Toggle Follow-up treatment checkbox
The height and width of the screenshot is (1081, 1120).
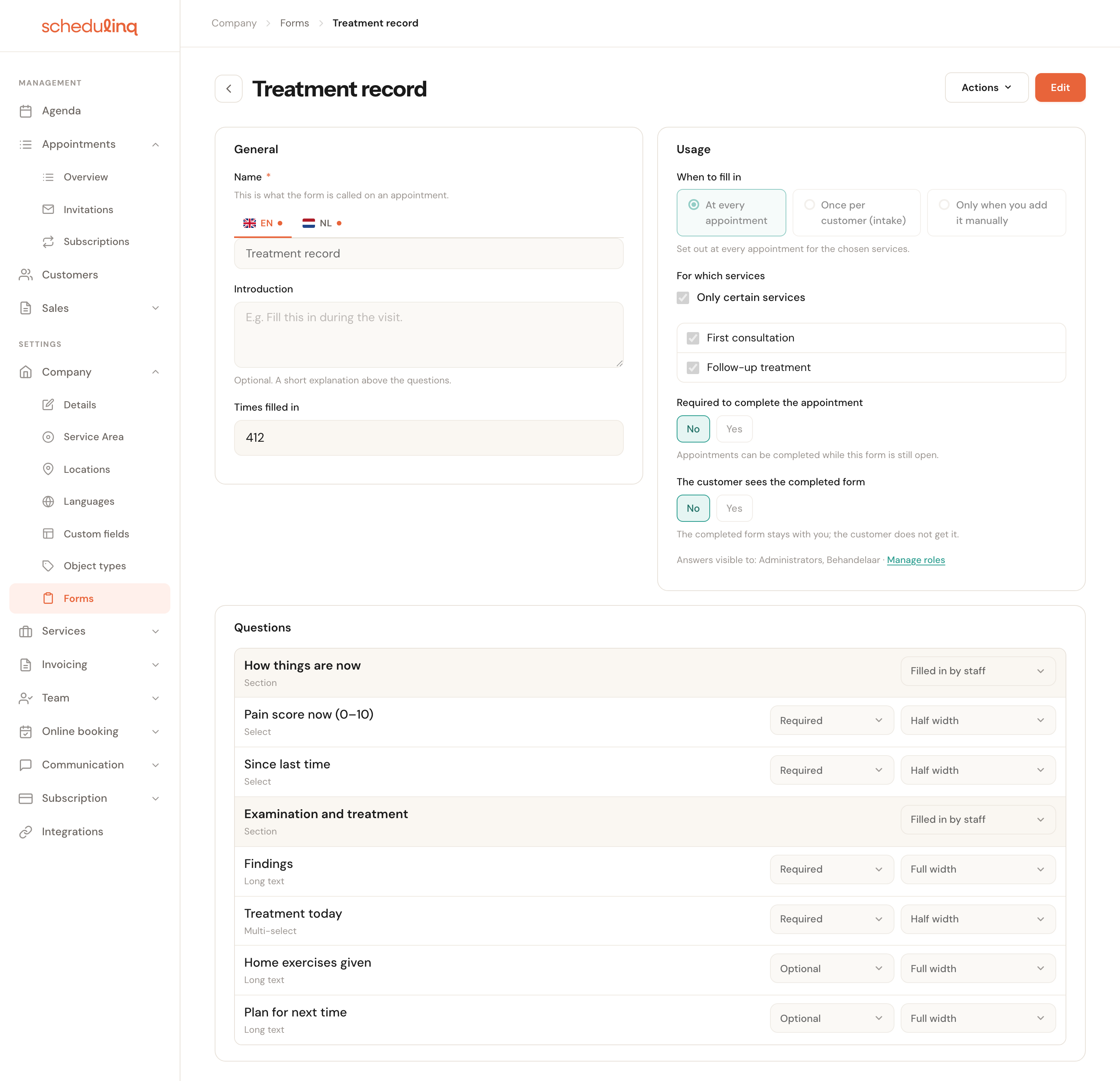tap(693, 367)
